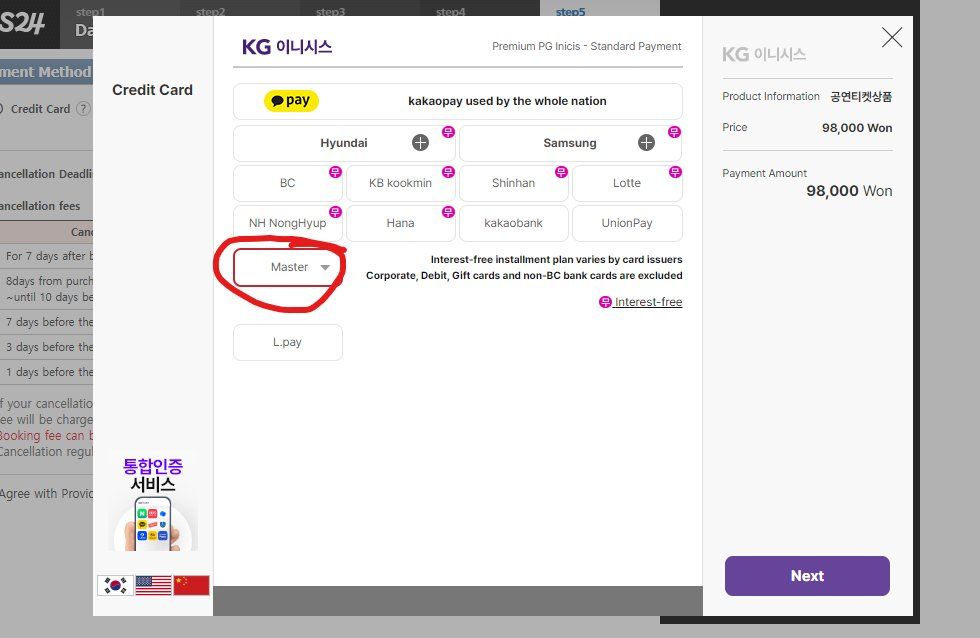
Task: Click the kakaopay yellow pay logo
Action: [x=291, y=101]
